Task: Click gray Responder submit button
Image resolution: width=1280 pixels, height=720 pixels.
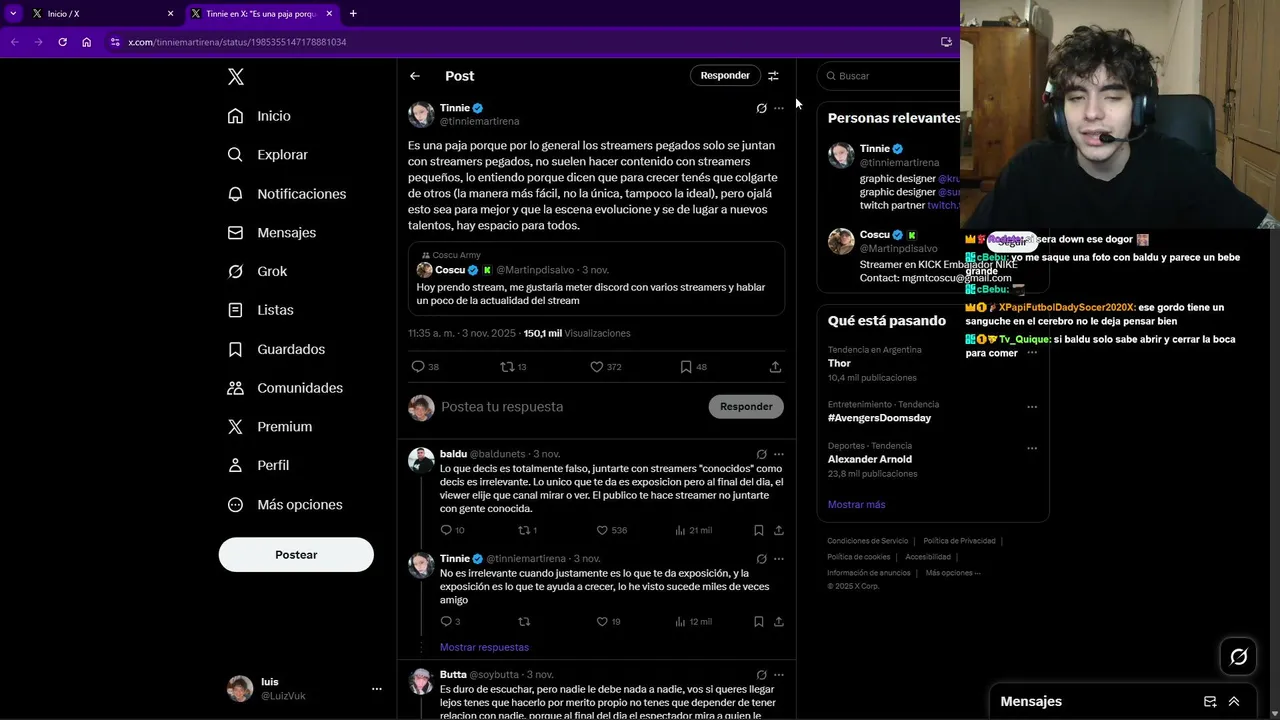Action: point(746,407)
